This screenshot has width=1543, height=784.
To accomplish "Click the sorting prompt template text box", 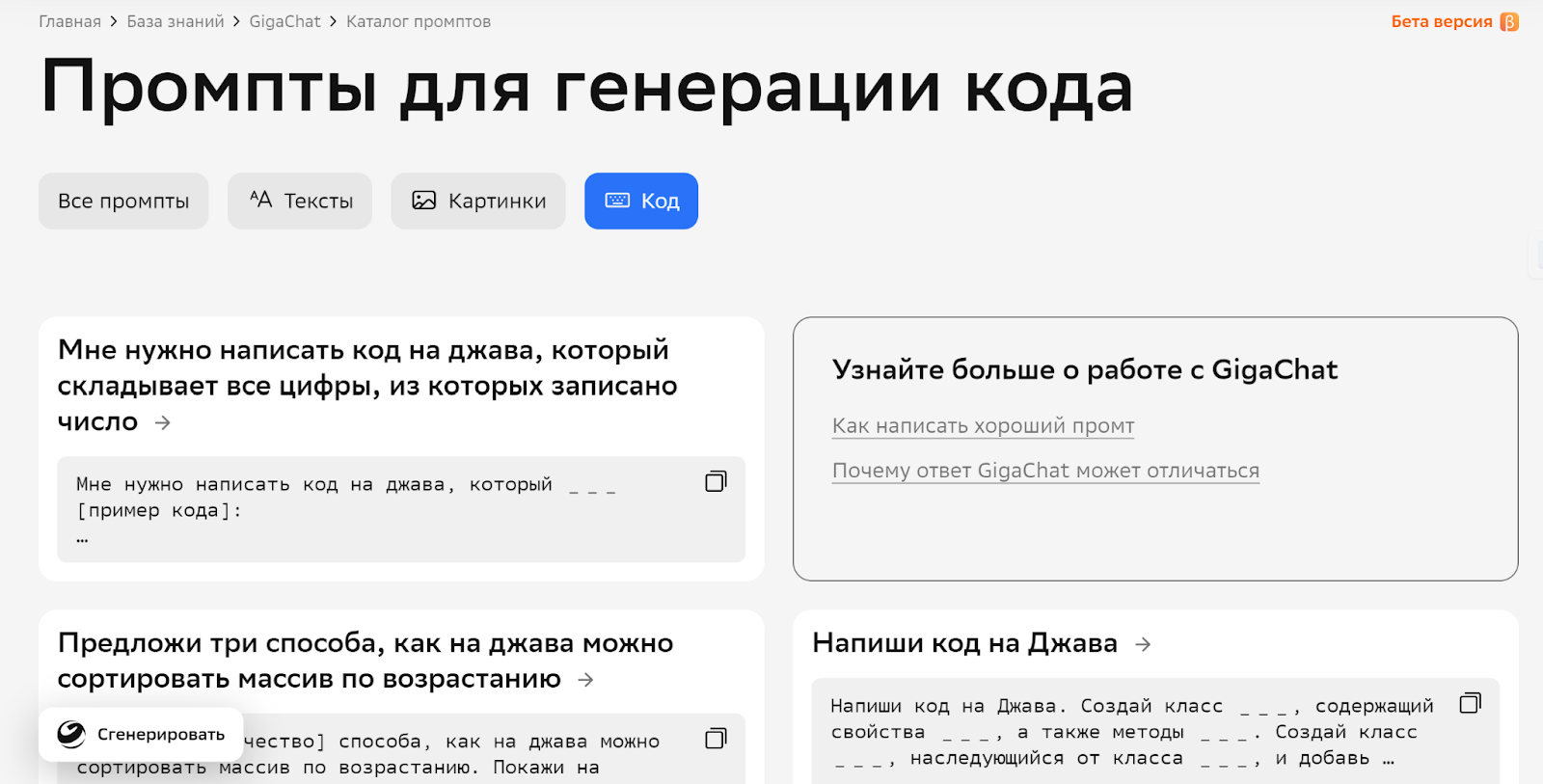I will [401, 749].
